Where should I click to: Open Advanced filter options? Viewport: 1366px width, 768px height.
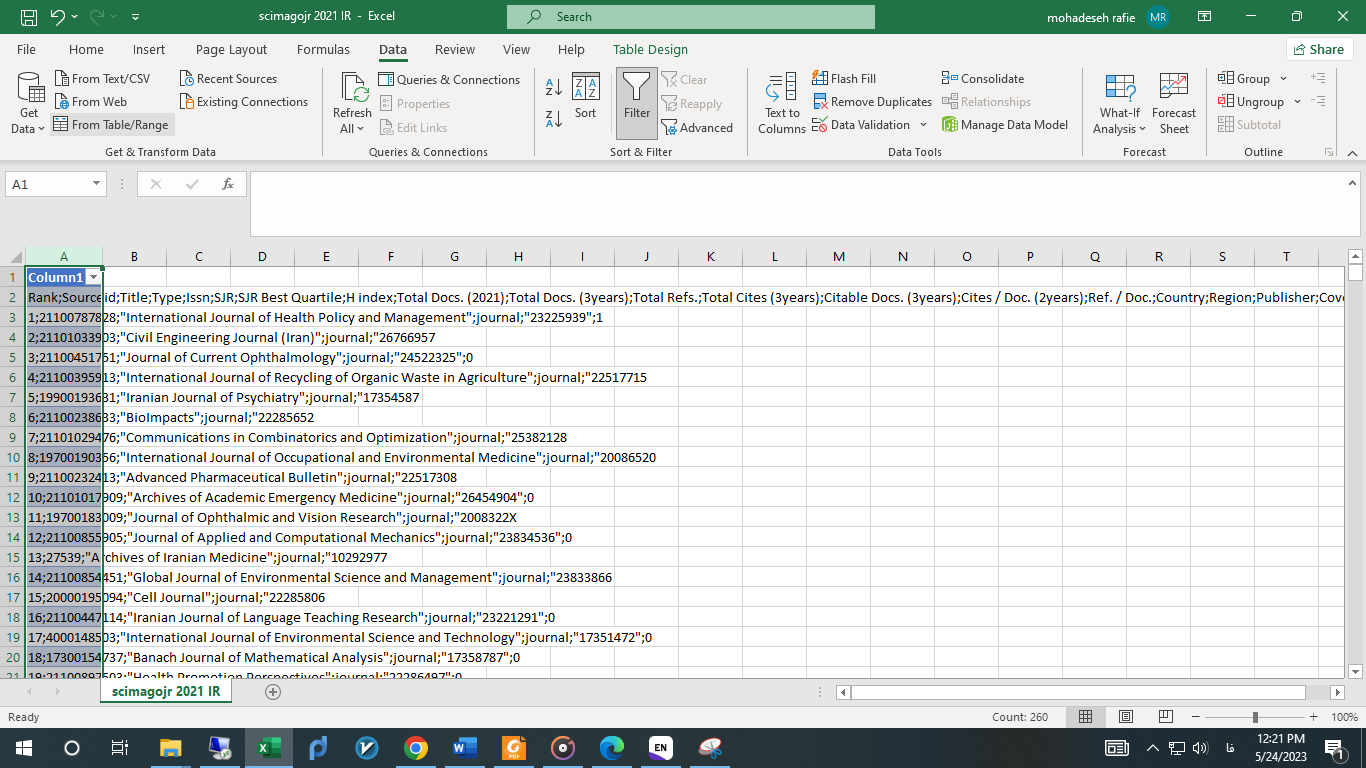[x=697, y=128]
